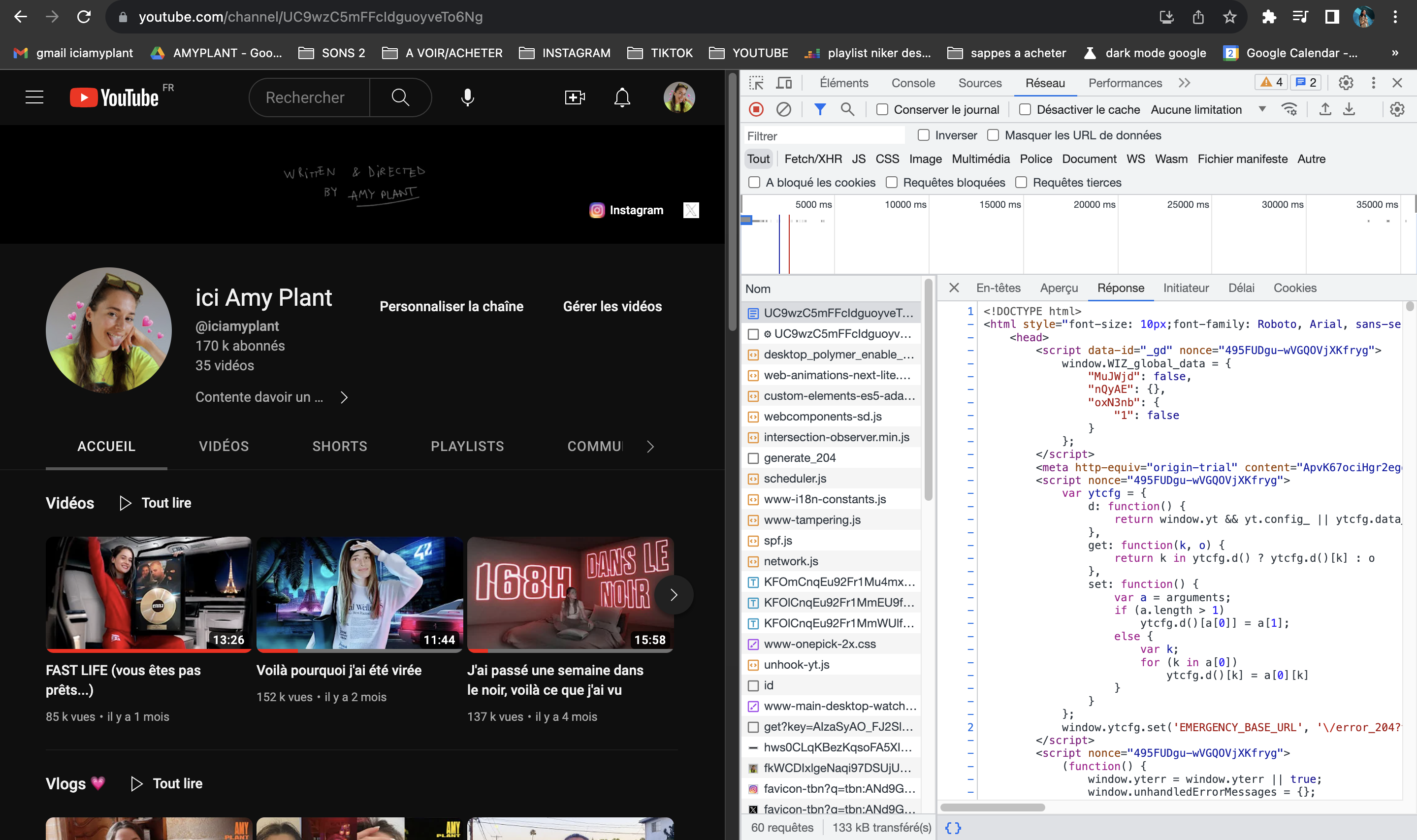Clear the network requests log
The height and width of the screenshot is (840, 1417).
tap(784, 109)
